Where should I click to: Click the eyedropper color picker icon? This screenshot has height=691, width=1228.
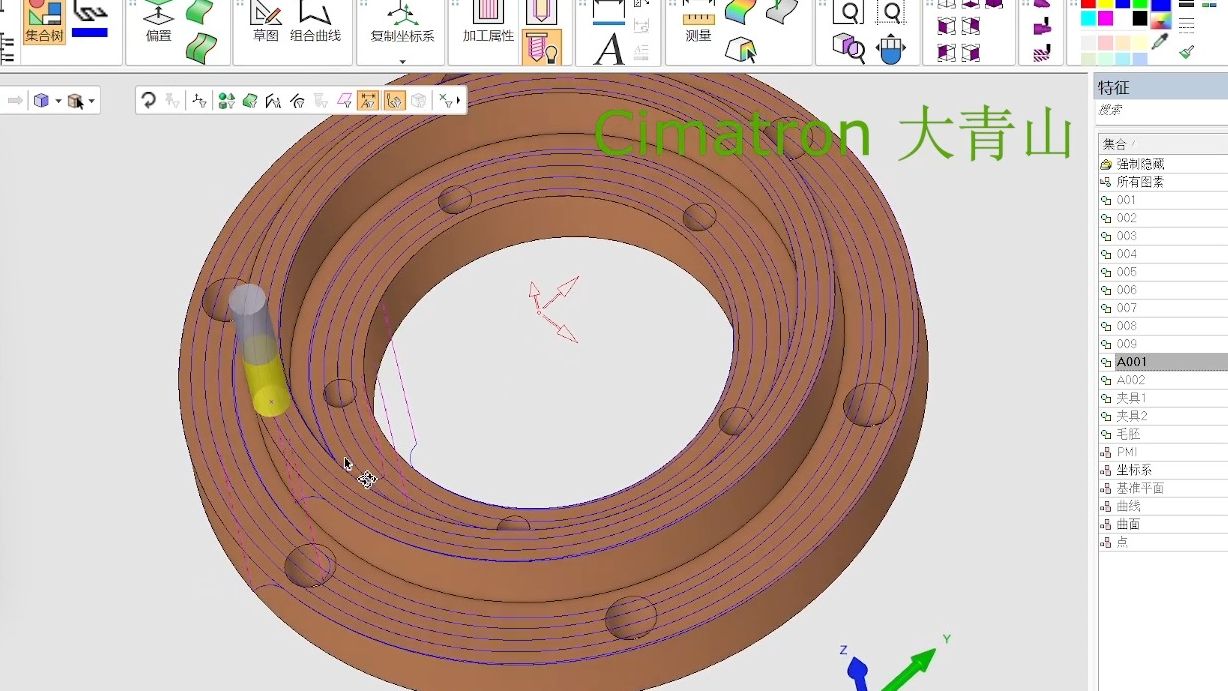pos(1160,42)
